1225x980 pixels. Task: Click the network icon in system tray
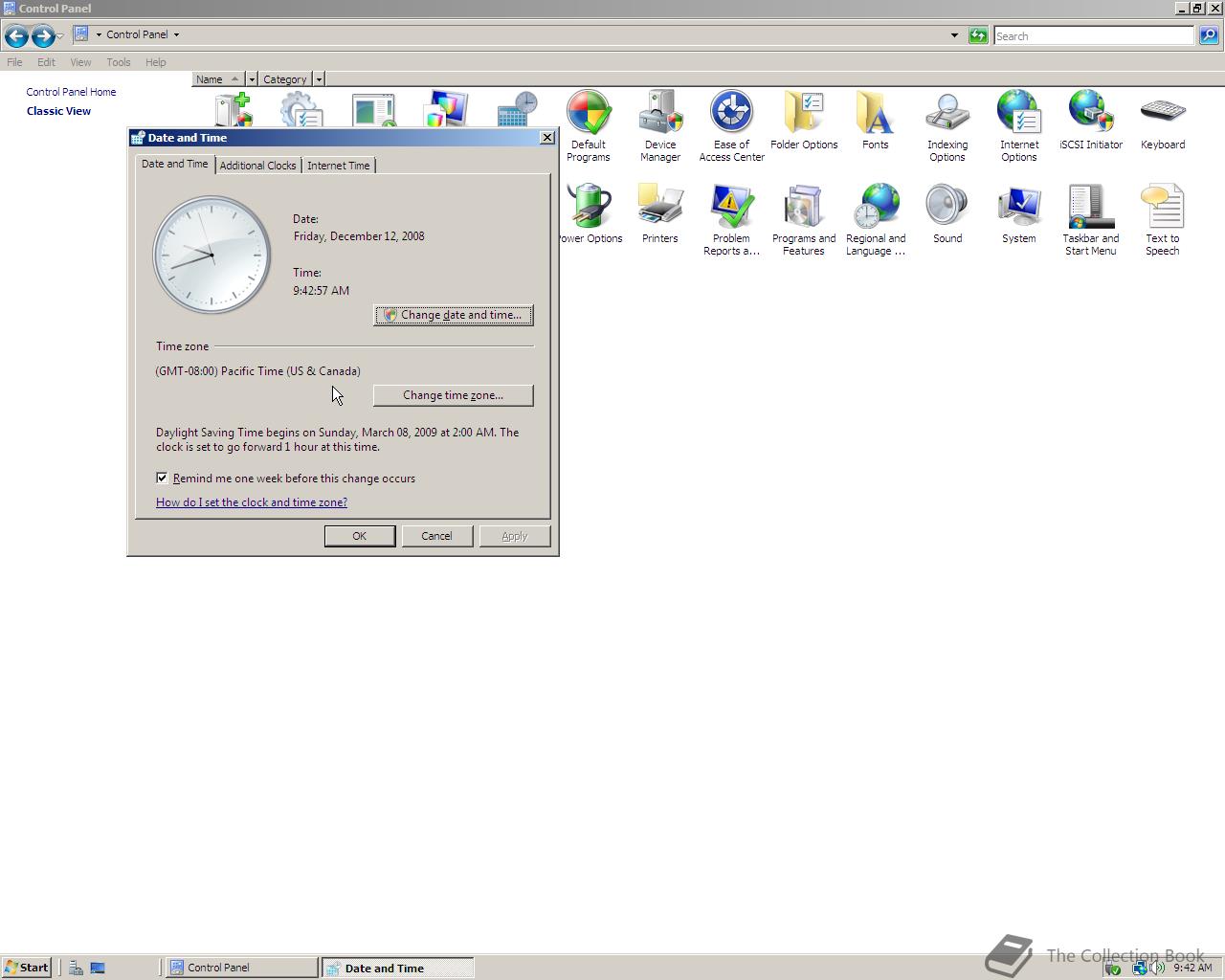click(1140, 968)
